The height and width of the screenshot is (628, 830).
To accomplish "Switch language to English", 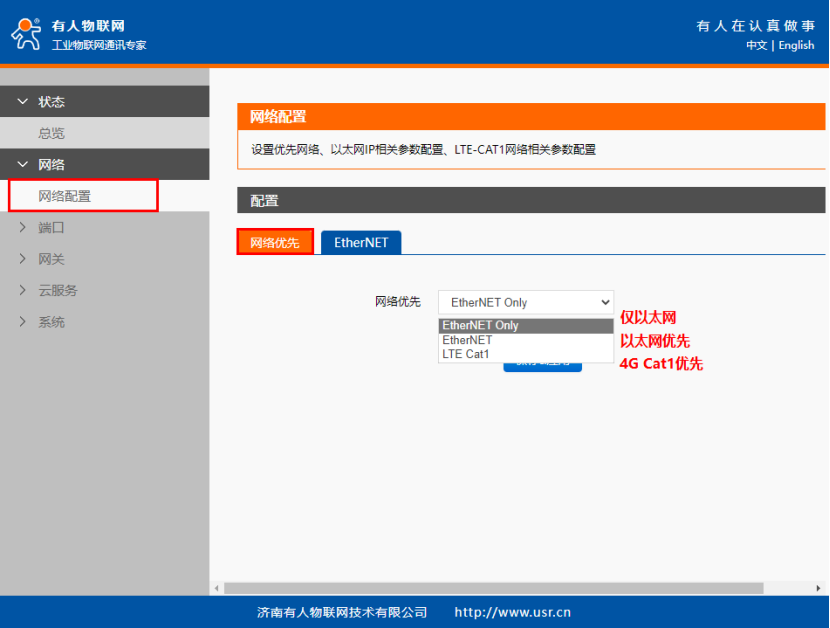I will coord(796,45).
